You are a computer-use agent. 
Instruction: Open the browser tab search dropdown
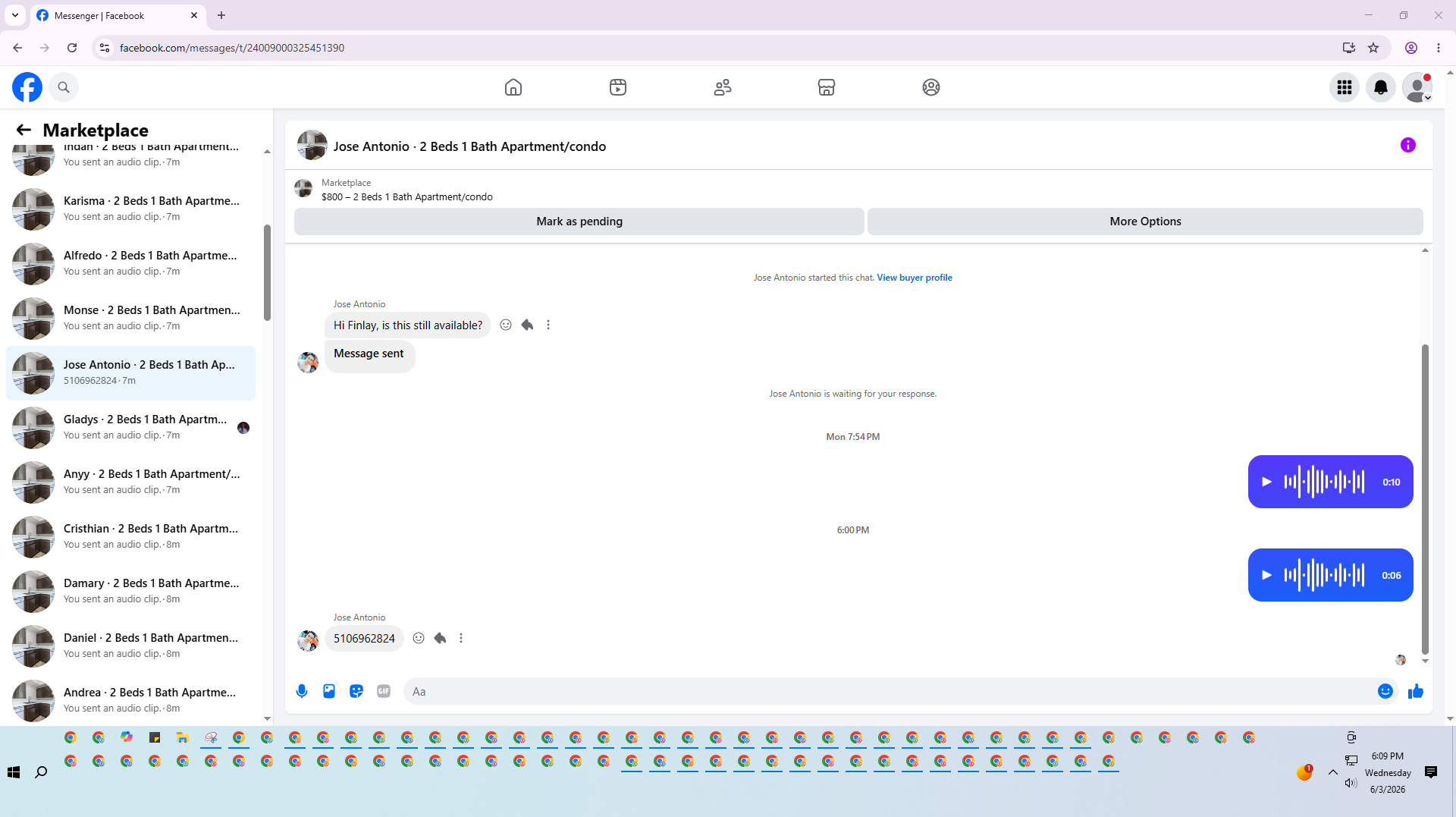15,15
